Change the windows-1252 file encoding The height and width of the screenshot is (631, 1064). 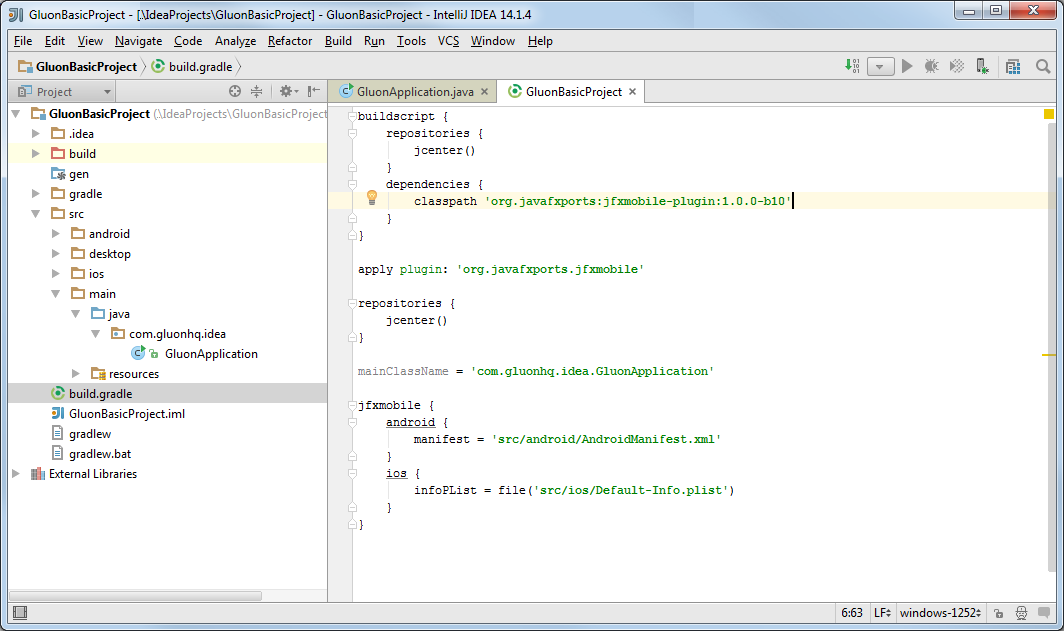940,613
